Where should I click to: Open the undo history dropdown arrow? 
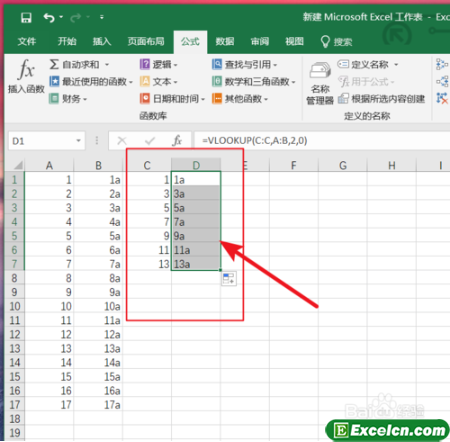pyautogui.click(x=61, y=17)
